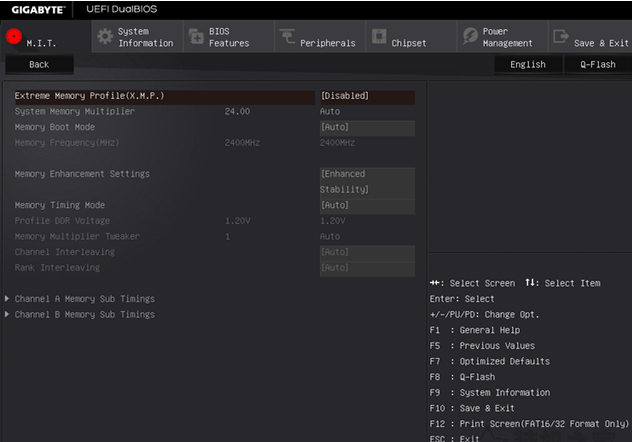Click the red M.I.T. icon
The height and width of the screenshot is (442, 632).
[x=14, y=37]
